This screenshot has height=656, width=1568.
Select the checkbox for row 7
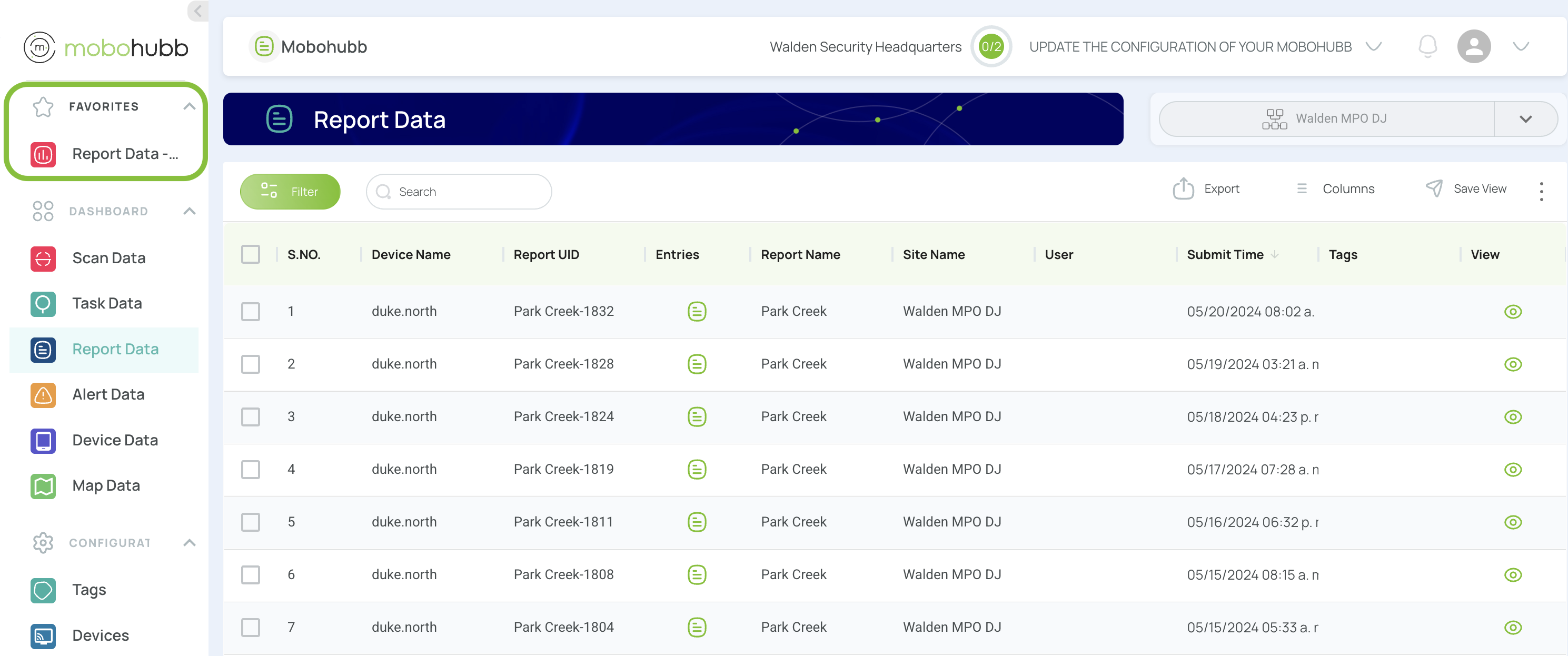(251, 628)
